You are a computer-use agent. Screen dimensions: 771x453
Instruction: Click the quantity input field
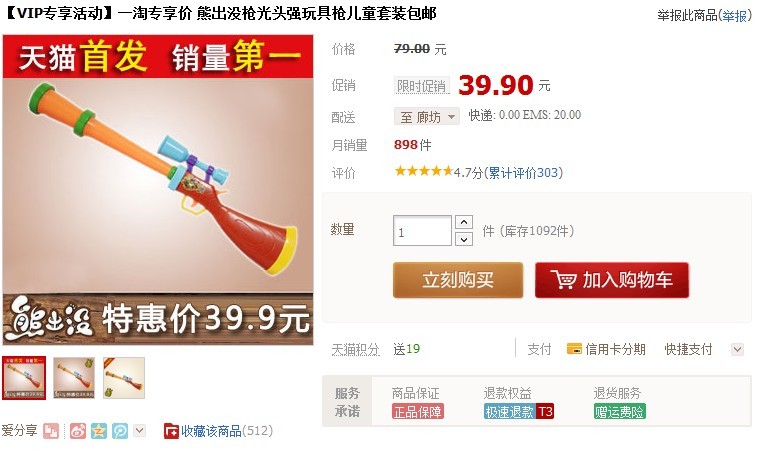coord(422,230)
